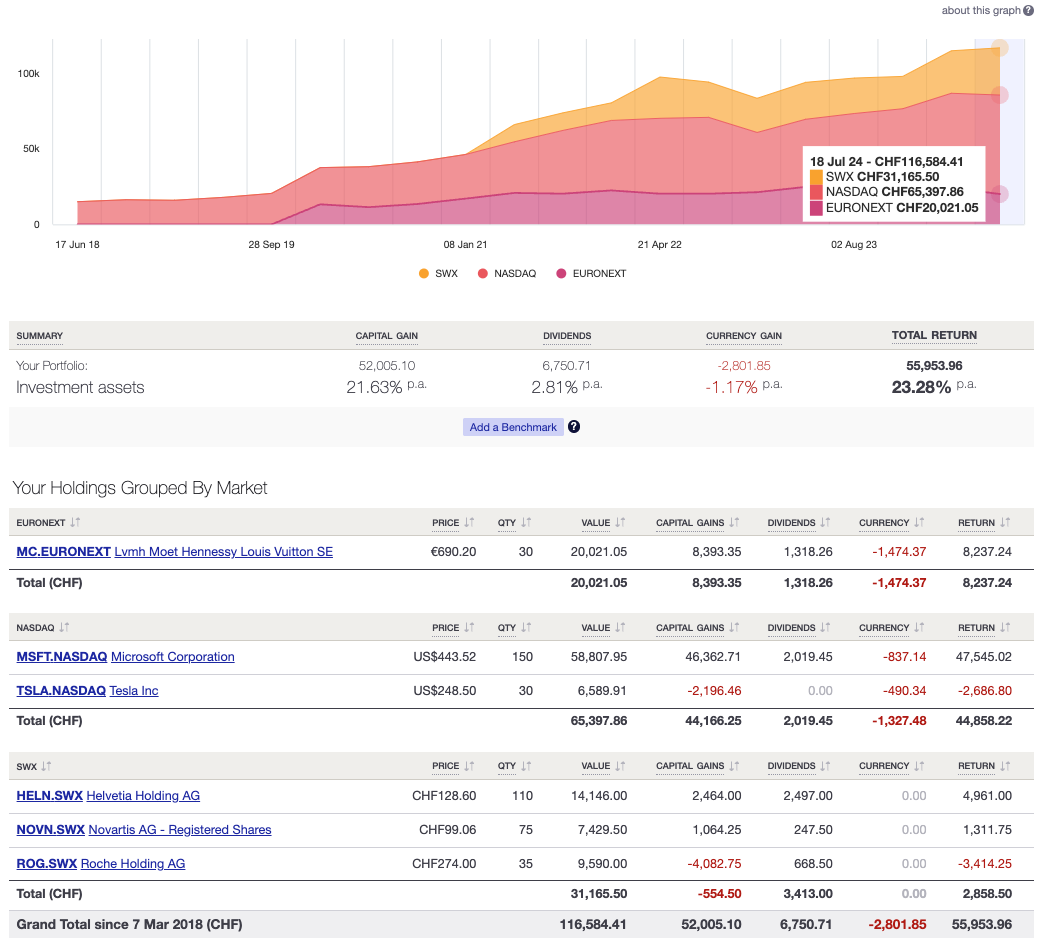Image resolution: width=1046 pixels, height=950 pixels.
Task: Click the highlighted SWX data point on the chart
Action: 999,46
